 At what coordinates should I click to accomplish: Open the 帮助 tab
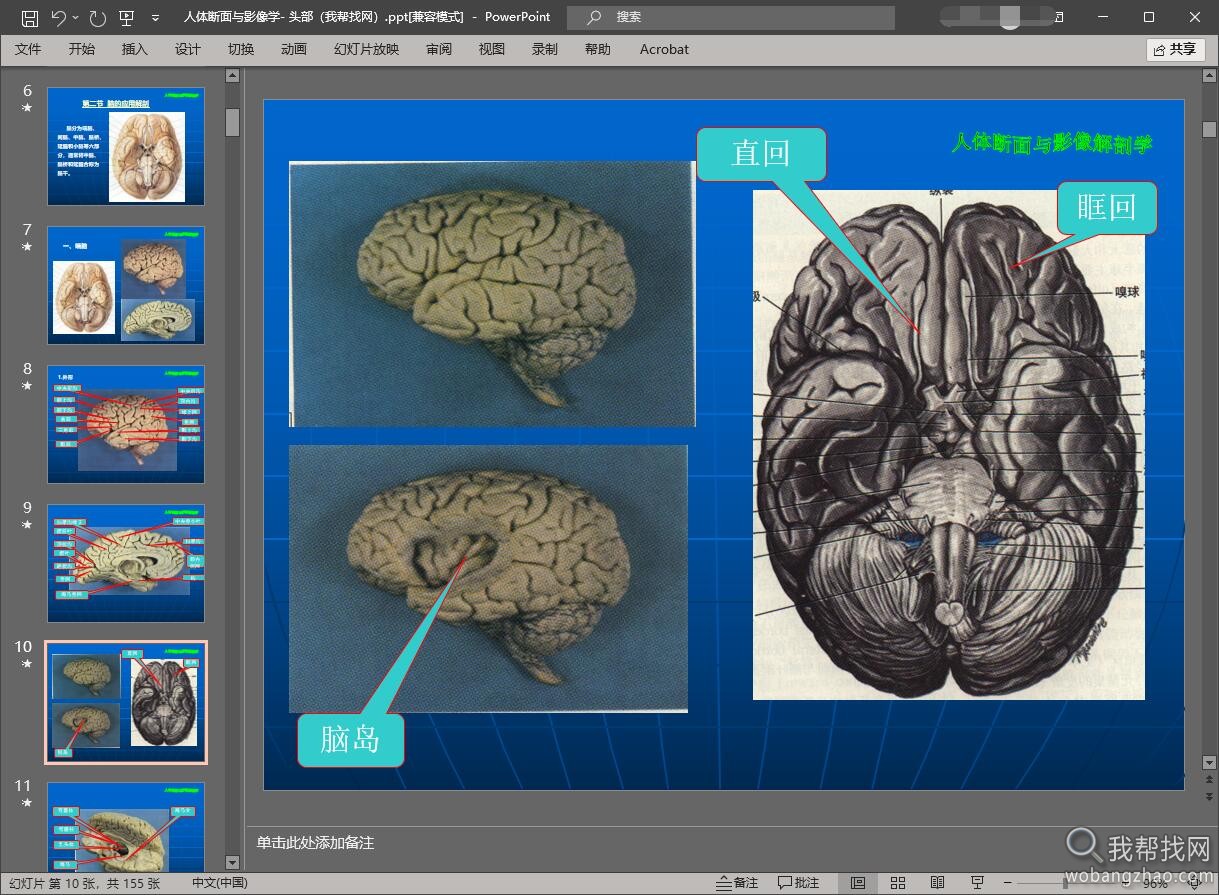pos(598,49)
